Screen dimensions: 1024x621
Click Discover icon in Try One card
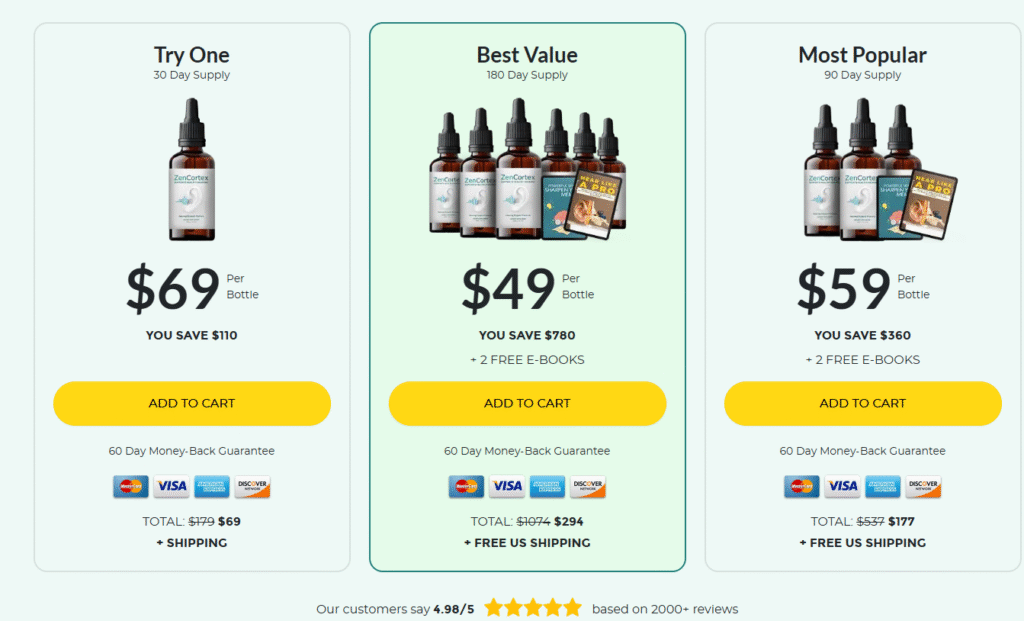tap(252, 486)
